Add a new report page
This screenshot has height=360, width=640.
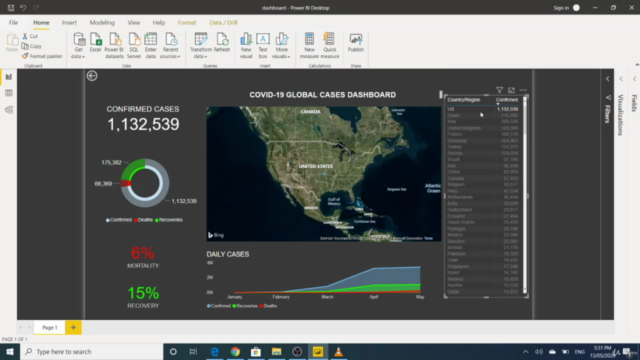point(73,327)
